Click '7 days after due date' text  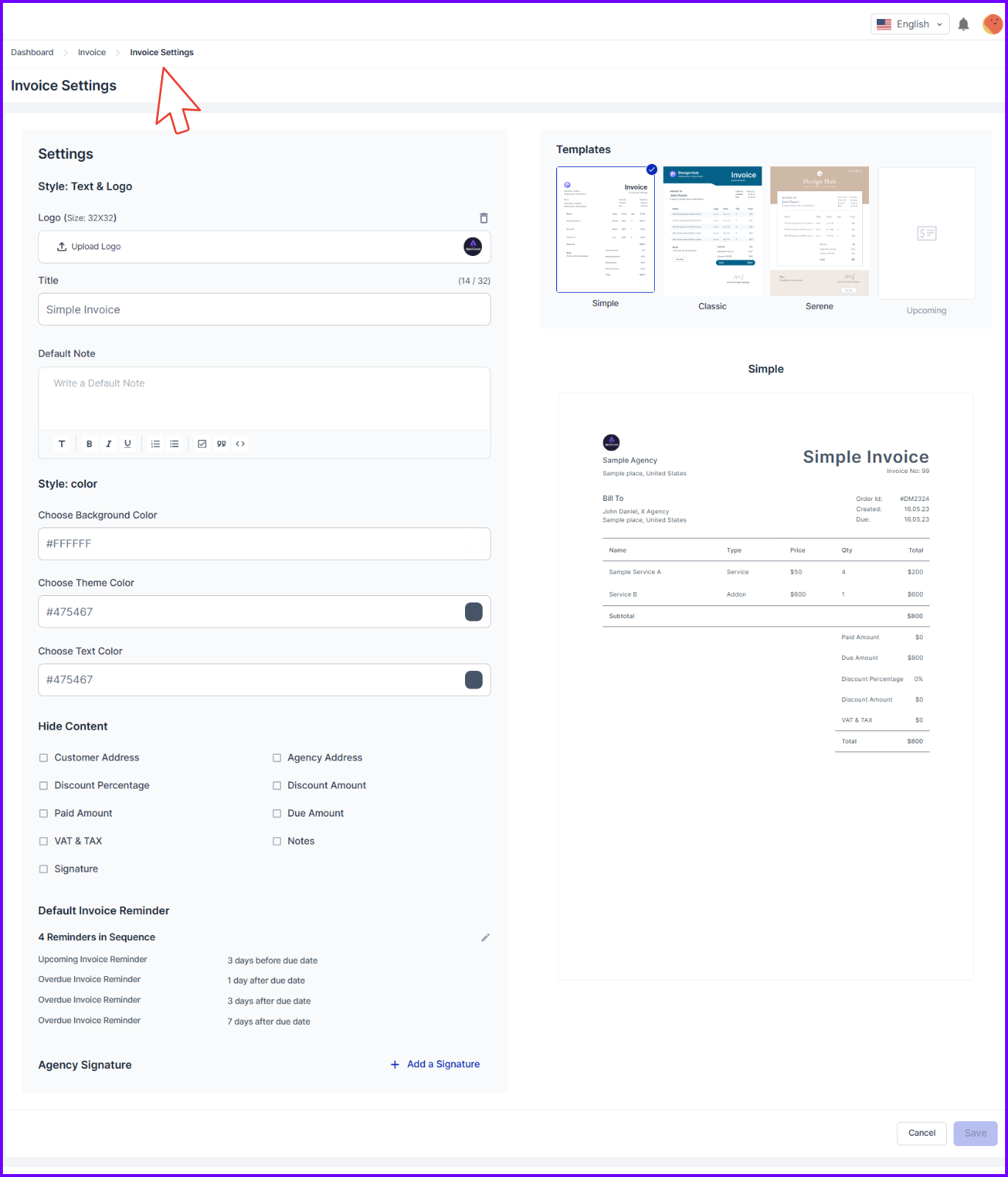[x=269, y=1022]
